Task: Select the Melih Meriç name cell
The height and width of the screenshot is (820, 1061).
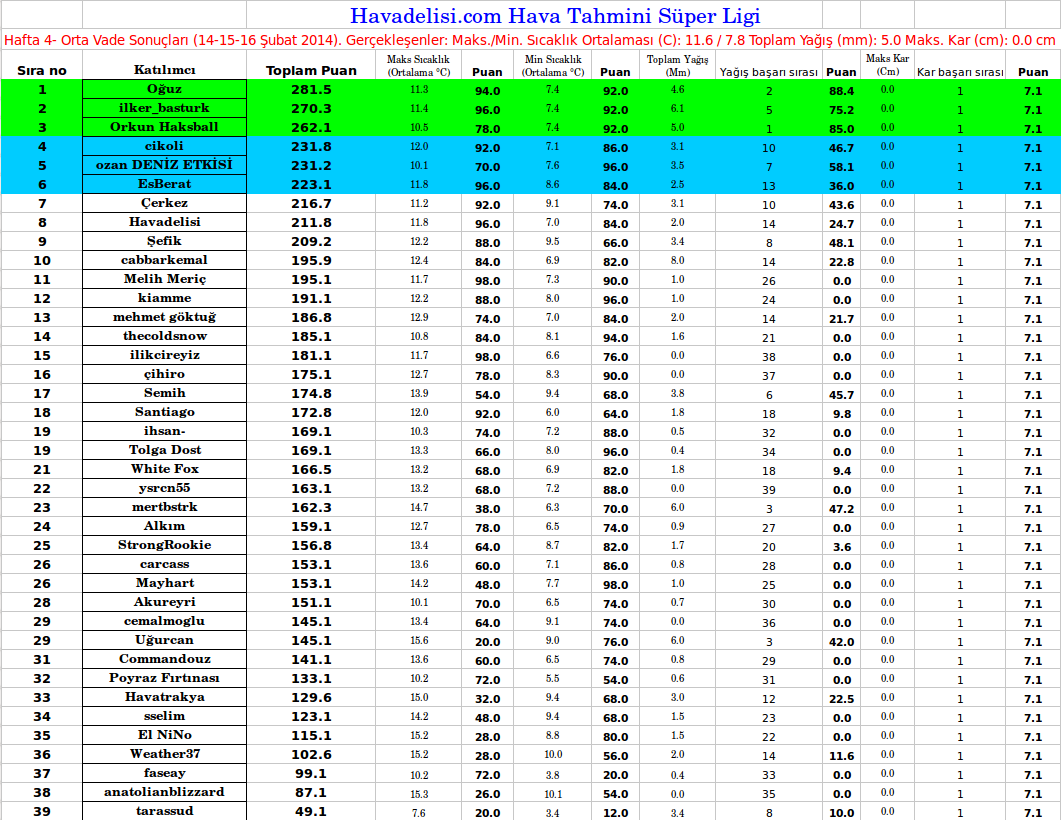Action: (164, 280)
